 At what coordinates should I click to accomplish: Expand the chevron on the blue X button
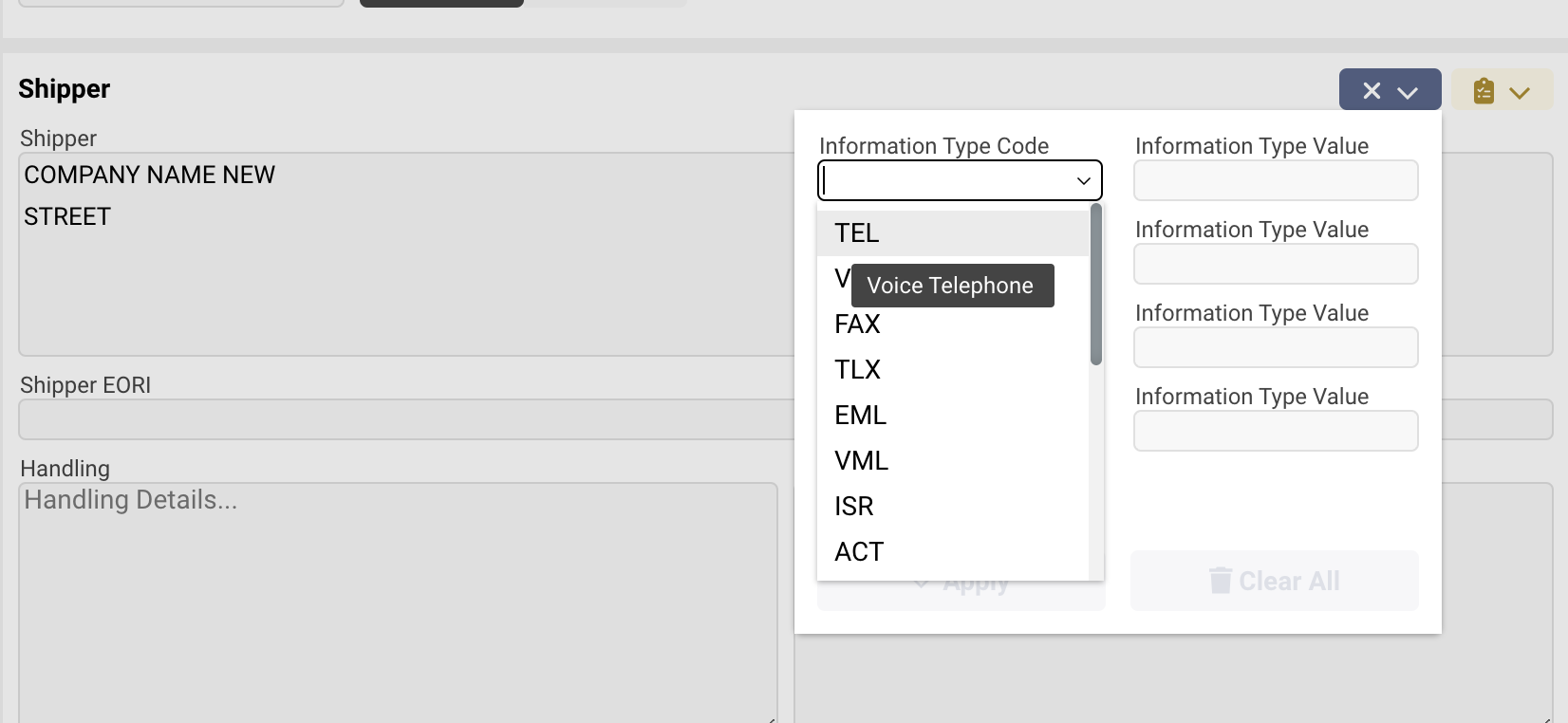pos(1408,92)
